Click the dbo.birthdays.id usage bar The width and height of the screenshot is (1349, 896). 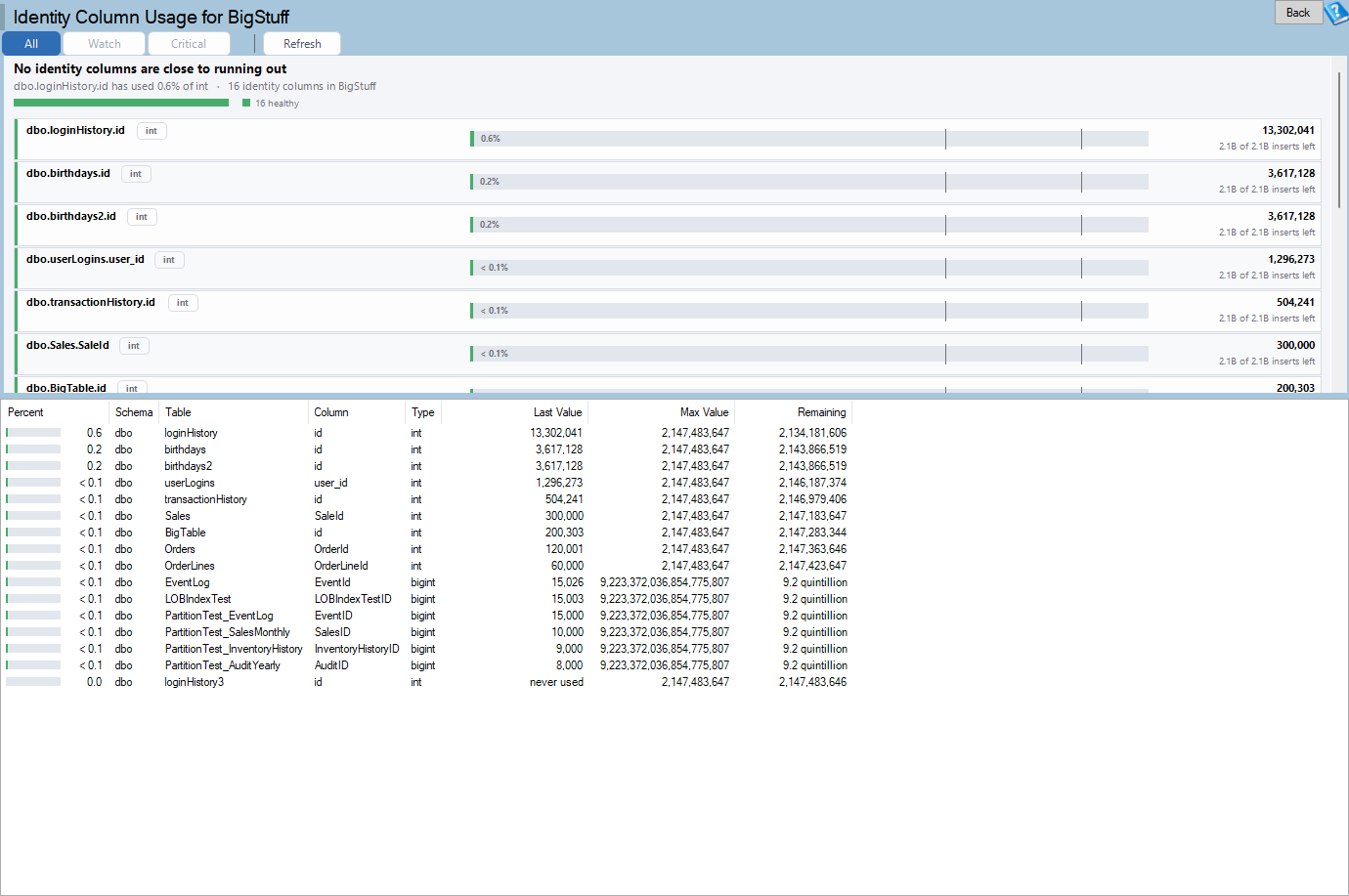click(809, 182)
